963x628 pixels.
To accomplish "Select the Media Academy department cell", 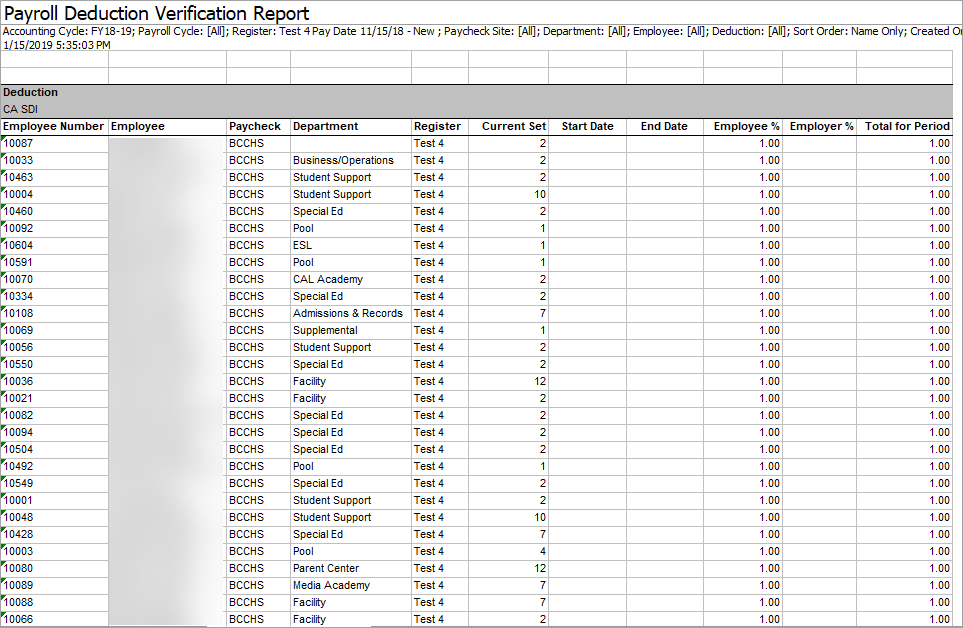I will coord(331,586).
